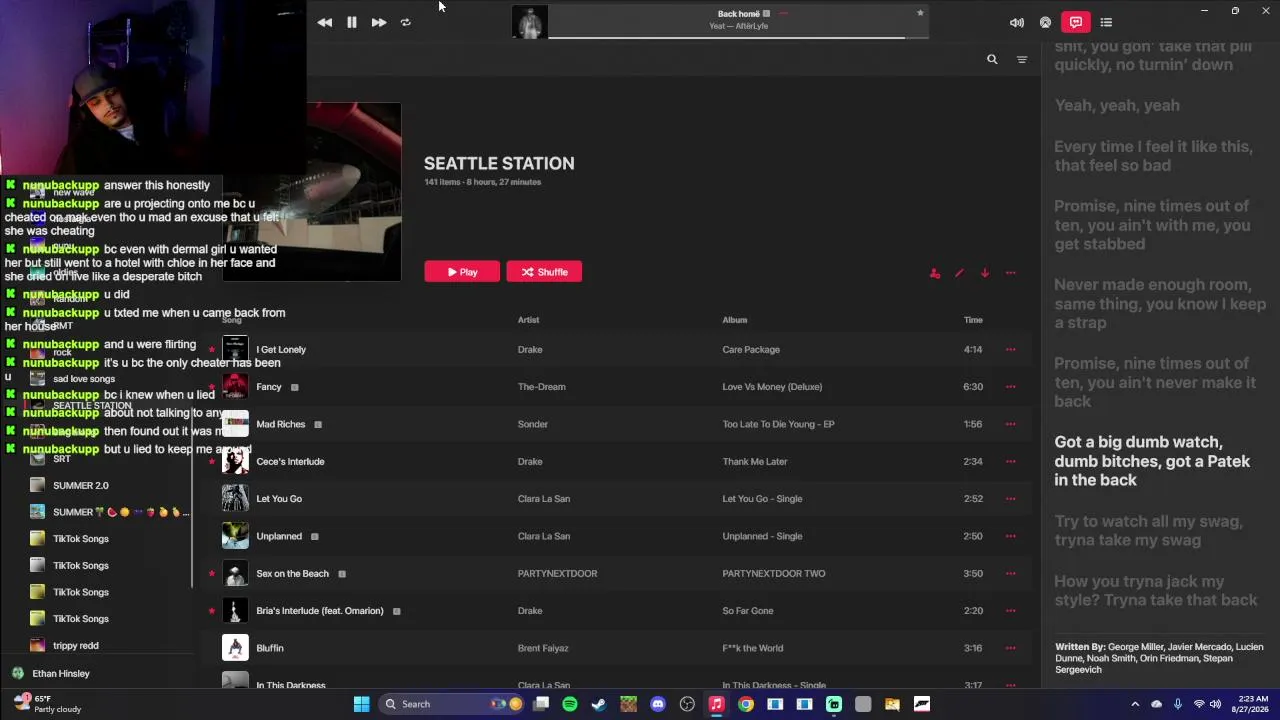
Task: Toggle the favorite star on Bria's Interlude
Action: 212,611
